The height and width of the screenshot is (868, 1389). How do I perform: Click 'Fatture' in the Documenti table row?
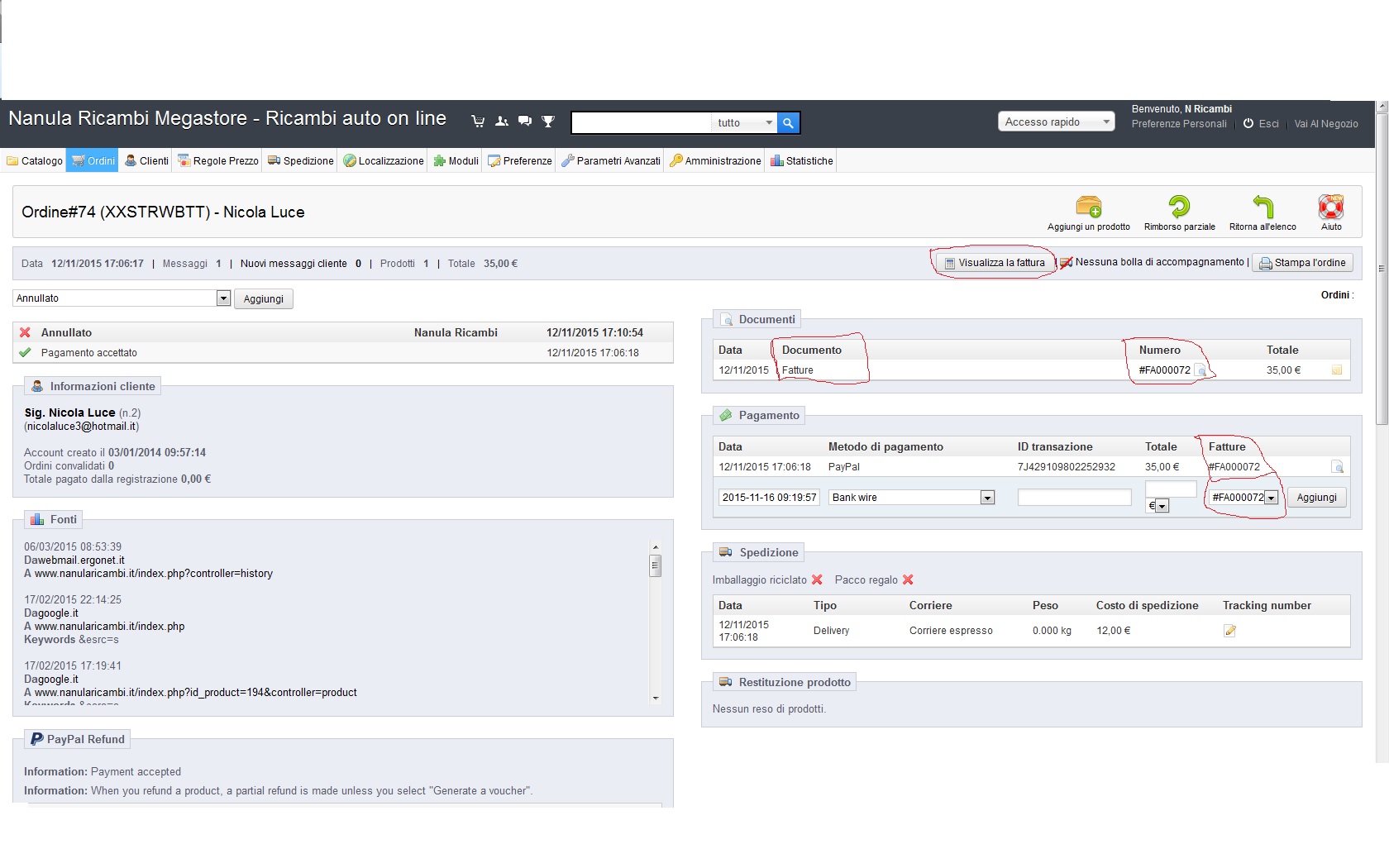pyautogui.click(x=798, y=370)
